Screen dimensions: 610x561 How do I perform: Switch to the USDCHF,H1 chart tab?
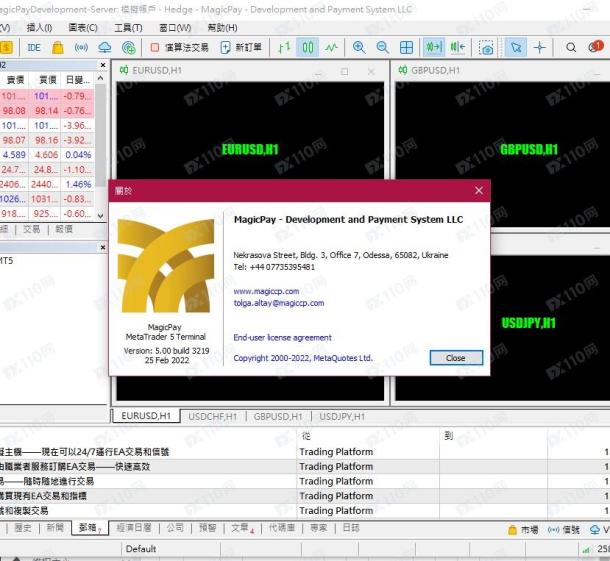(x=212, y=417)
